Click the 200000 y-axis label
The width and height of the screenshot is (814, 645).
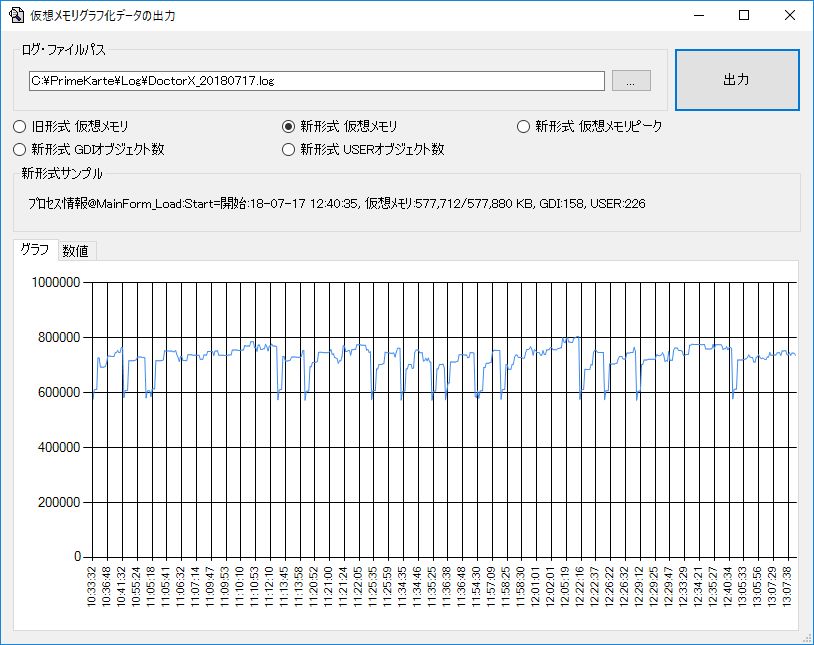59,503
